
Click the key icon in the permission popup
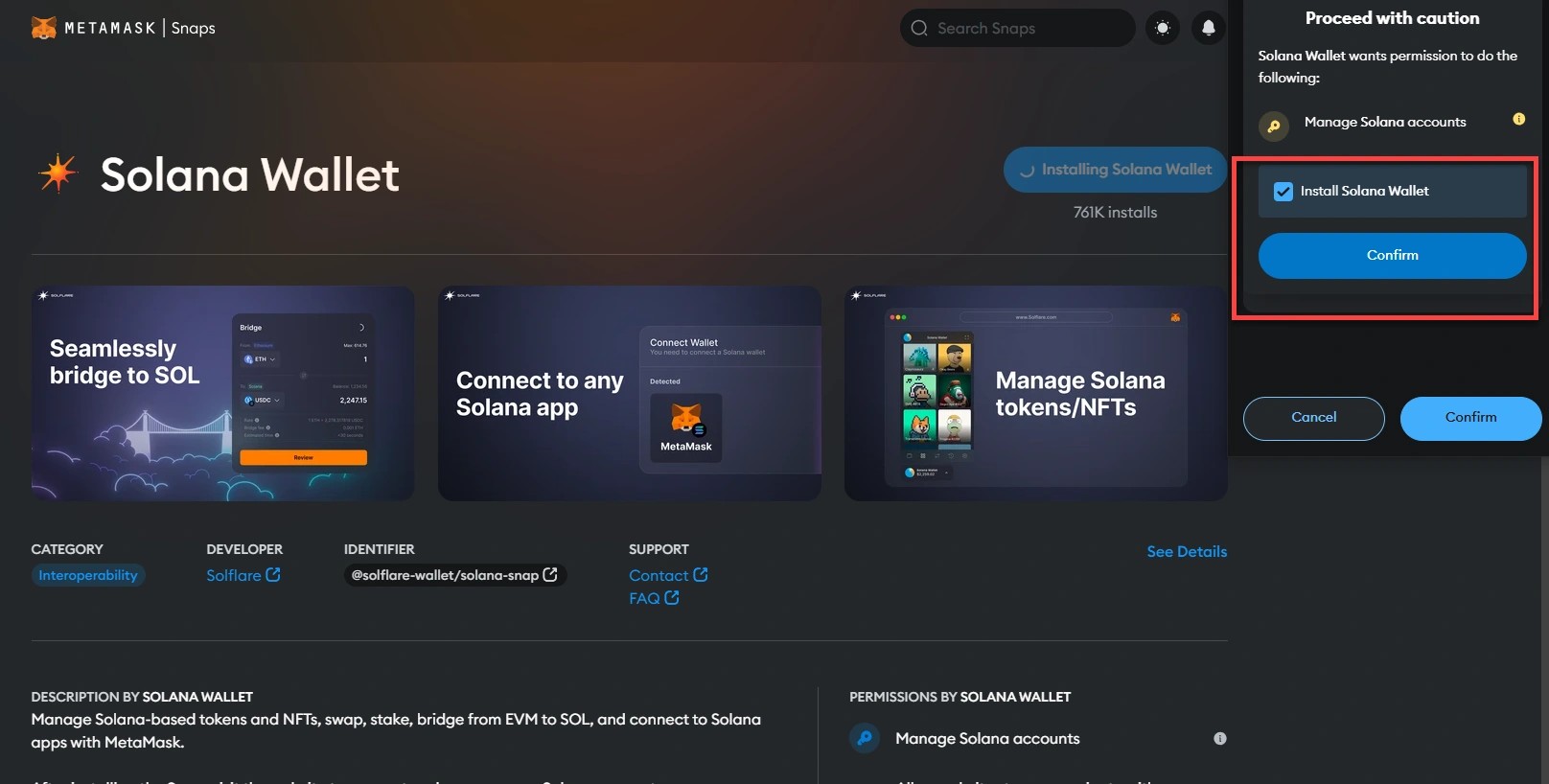1274,126
